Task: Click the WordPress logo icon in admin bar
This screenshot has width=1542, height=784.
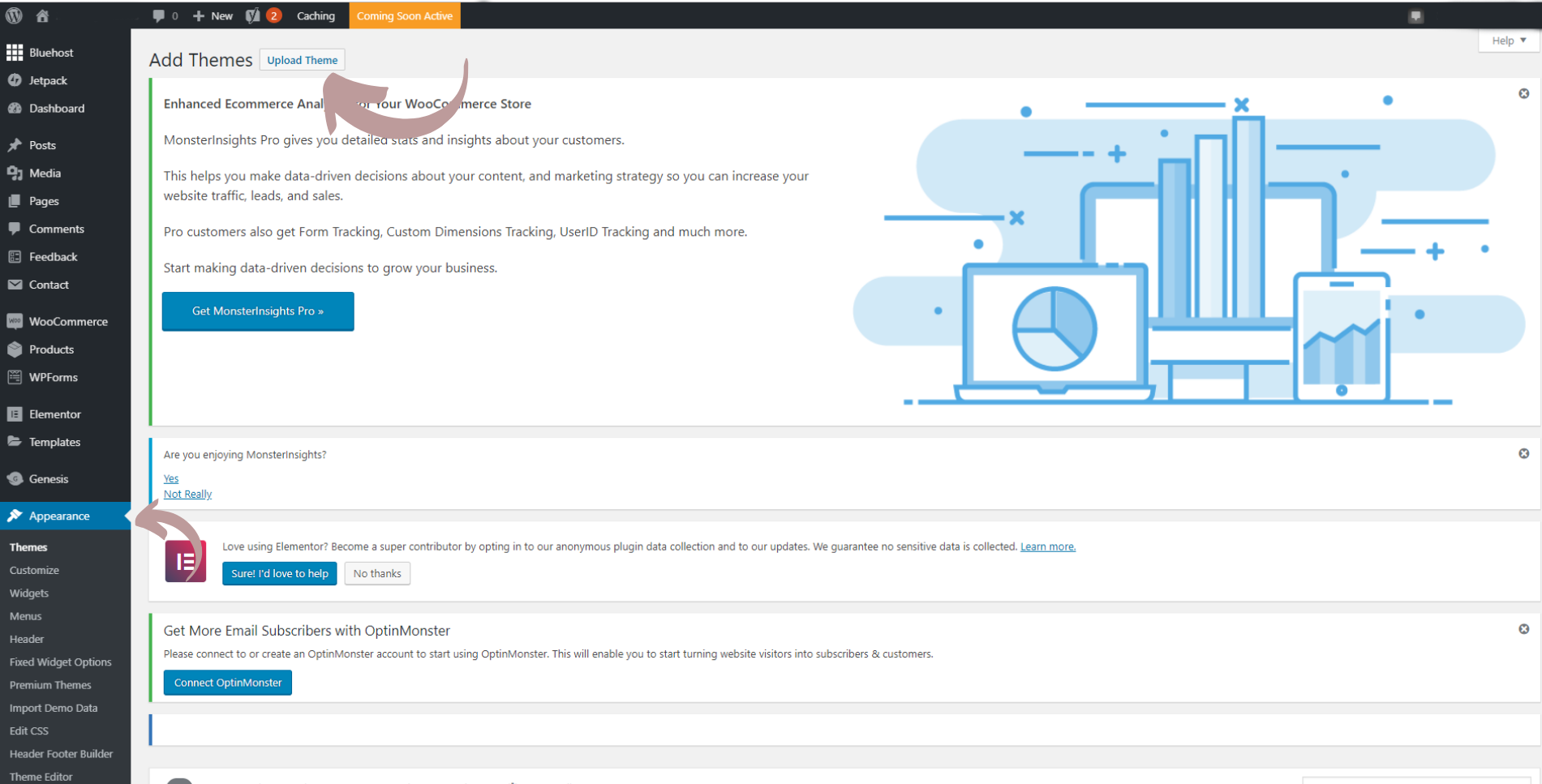Action: click(14, 15)
